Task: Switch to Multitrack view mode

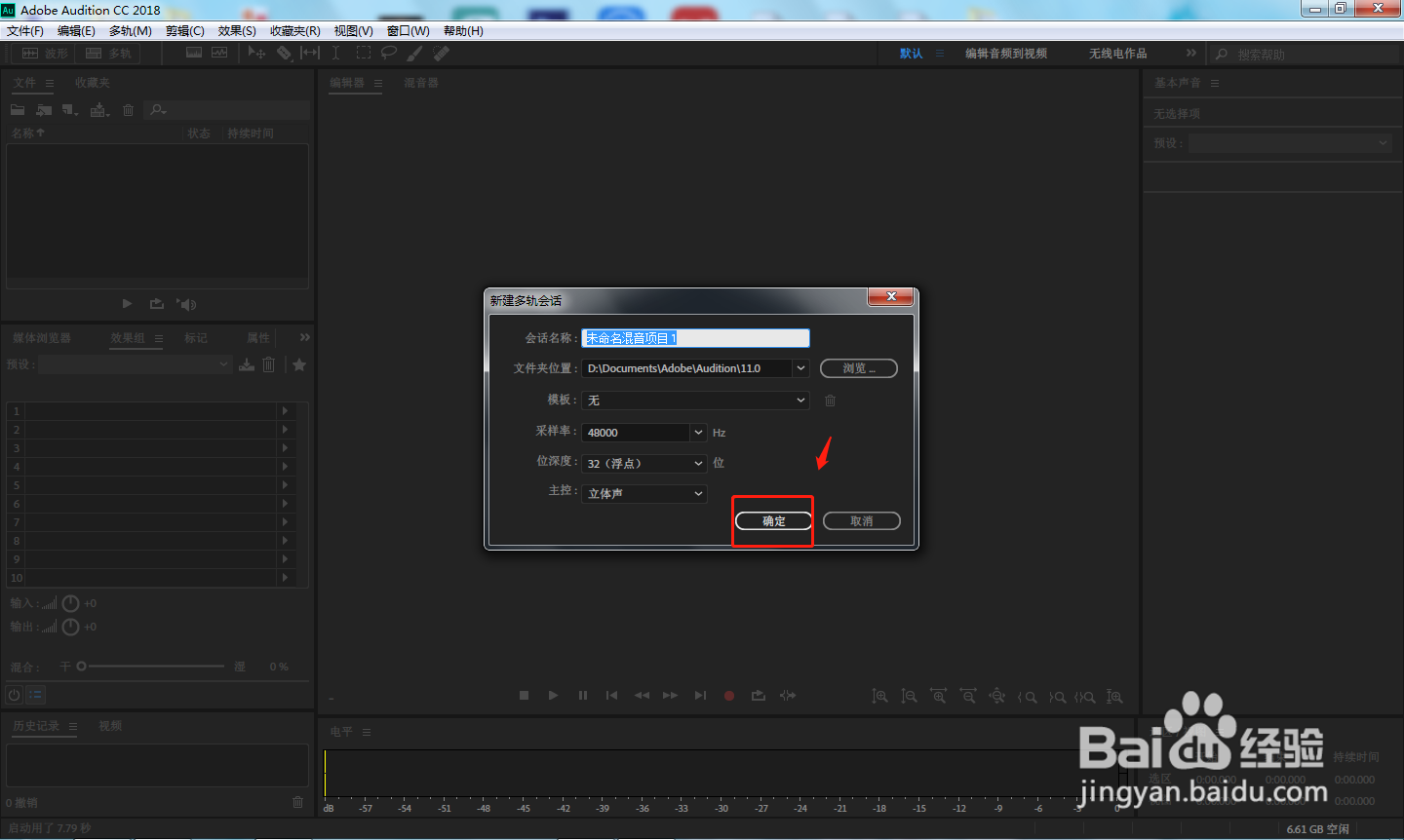Action: pyautogui.click(x=108, y=53)
